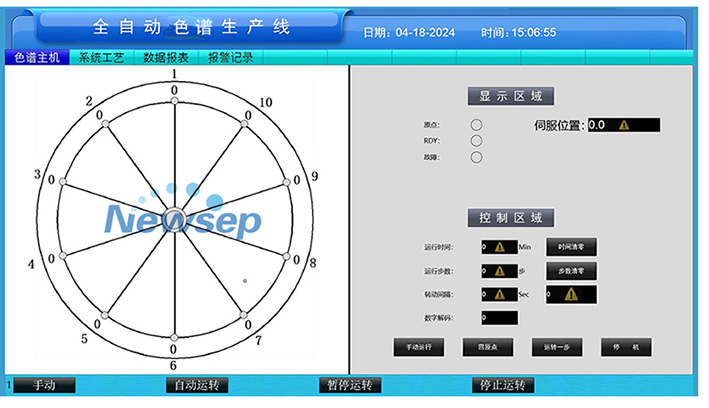Viewport: 709px width, 408px height.
Task: Click 自动运转 in the bottom bar
Action: click(x=197, y=385)
